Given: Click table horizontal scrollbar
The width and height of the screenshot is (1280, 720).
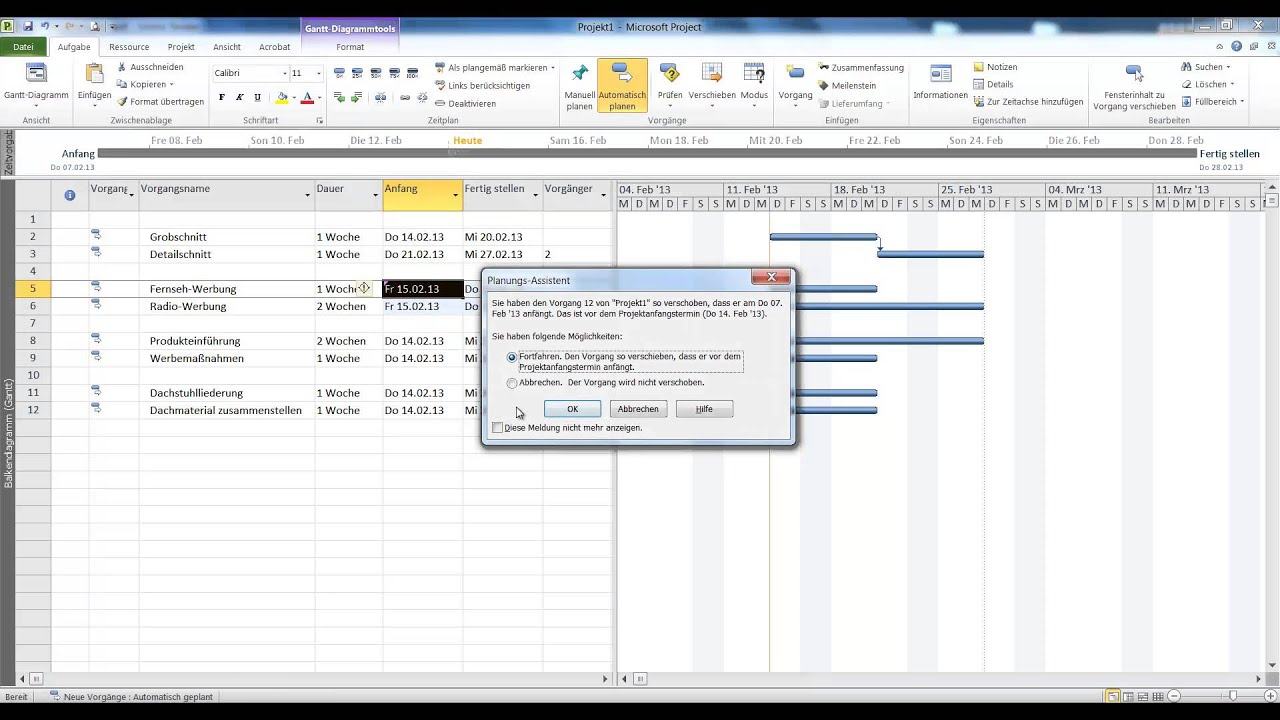Looking at the screenshot, I should (315, 679).
